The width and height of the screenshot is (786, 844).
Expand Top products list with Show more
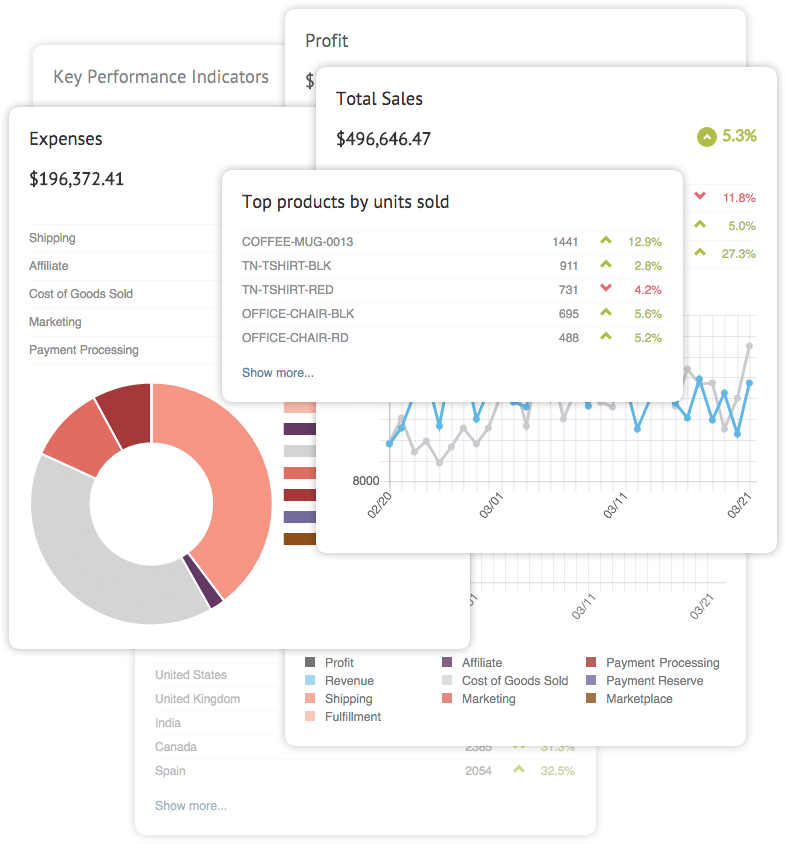click(278, 373)
